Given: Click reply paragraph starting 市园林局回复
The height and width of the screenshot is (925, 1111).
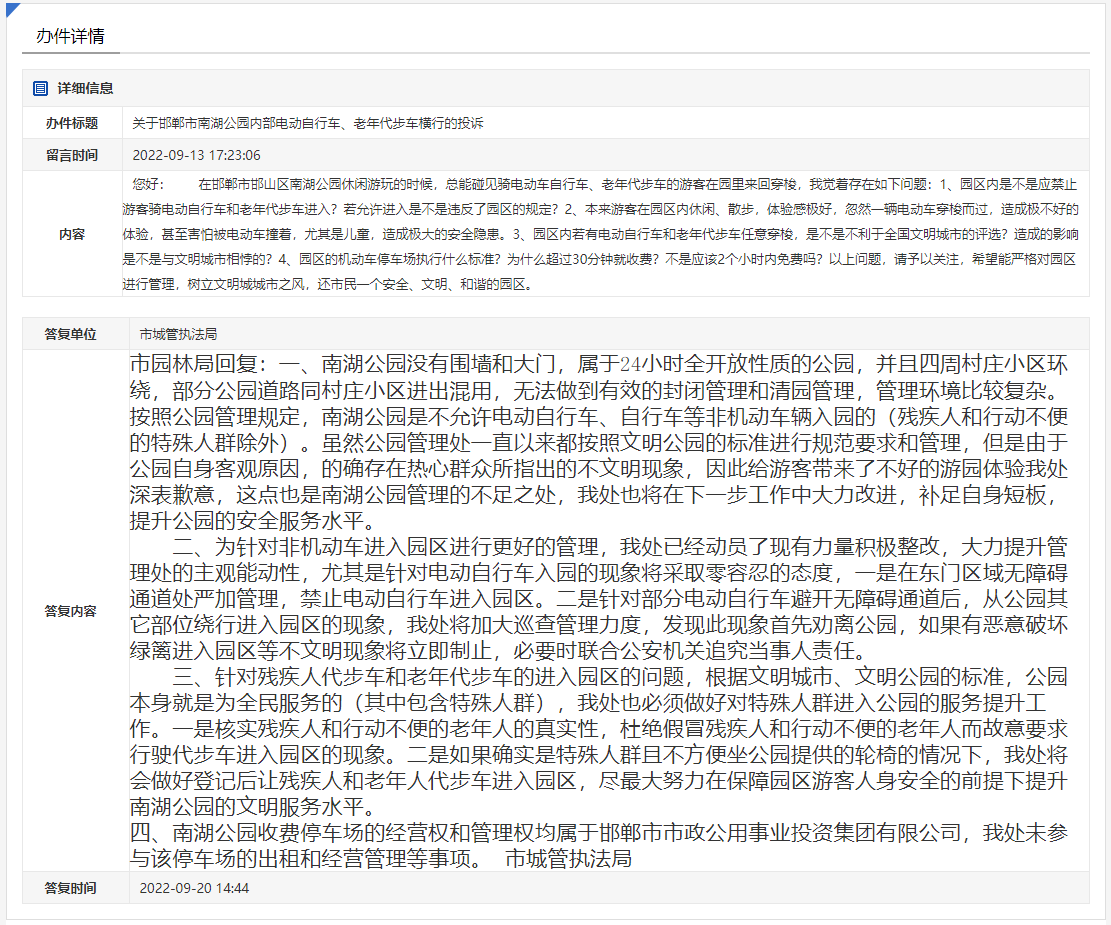Looking at the screenshot, I should pos(599,442).
